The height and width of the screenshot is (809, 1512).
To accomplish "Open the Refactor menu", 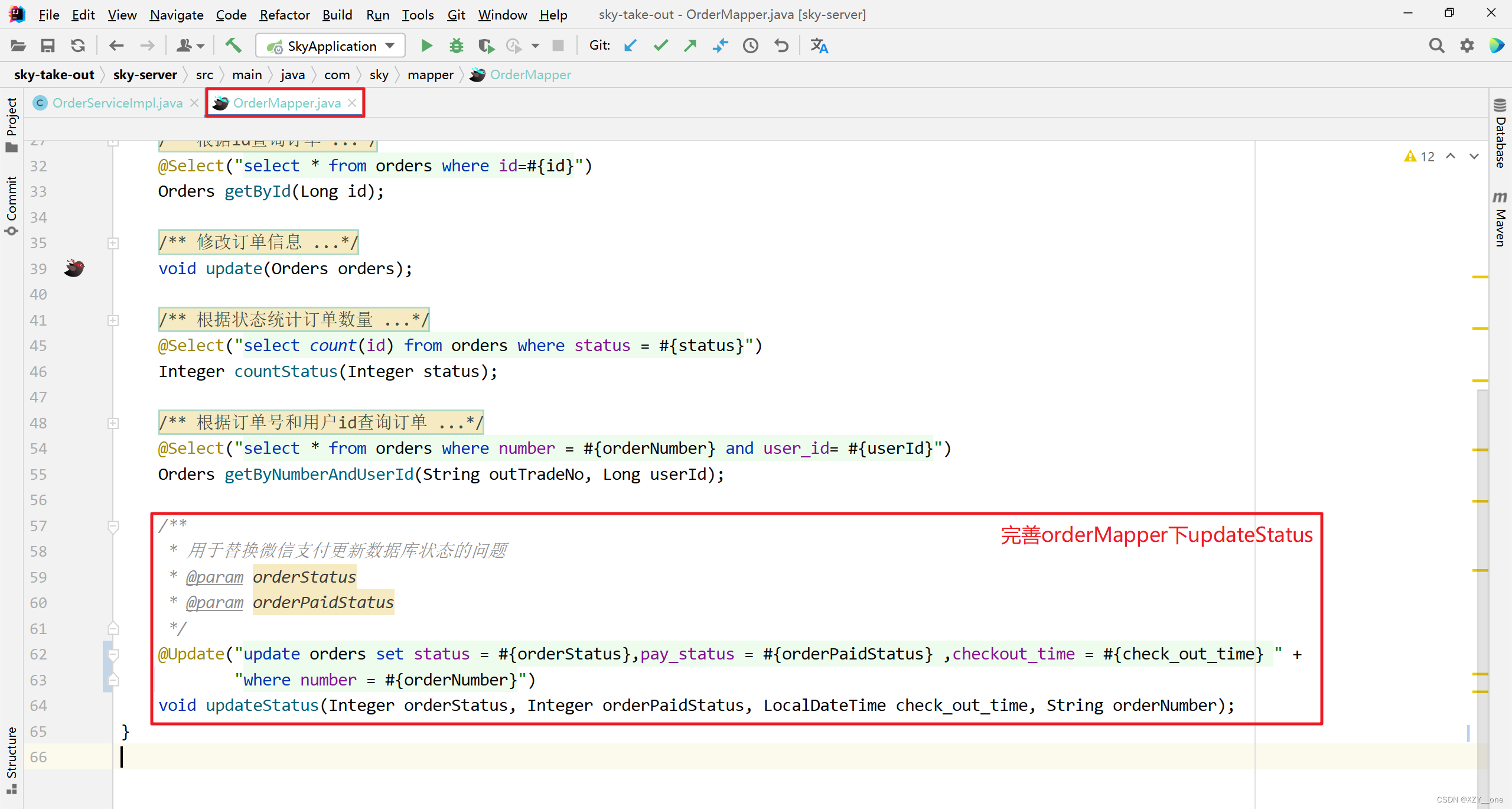I will [x=284, y=15].
